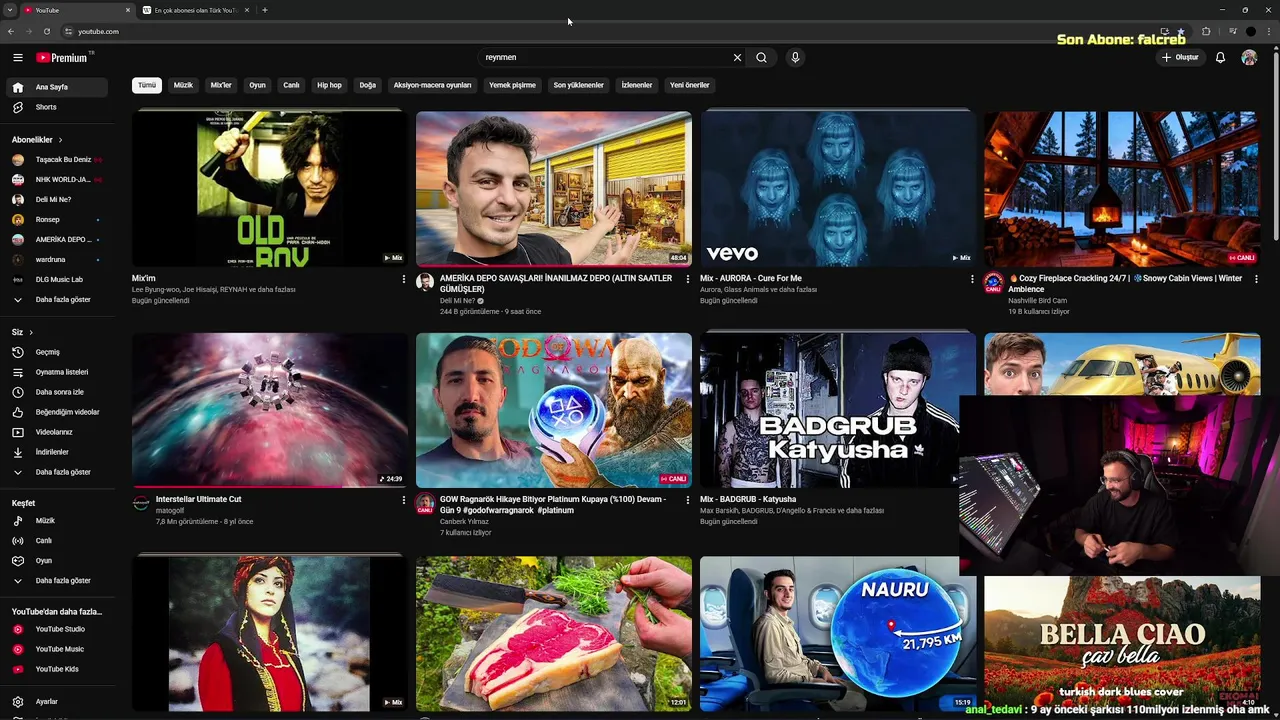Open Geçmiş history
Image resolution: width=1280 pixels, height=720 pixels.
pos(59,352)
